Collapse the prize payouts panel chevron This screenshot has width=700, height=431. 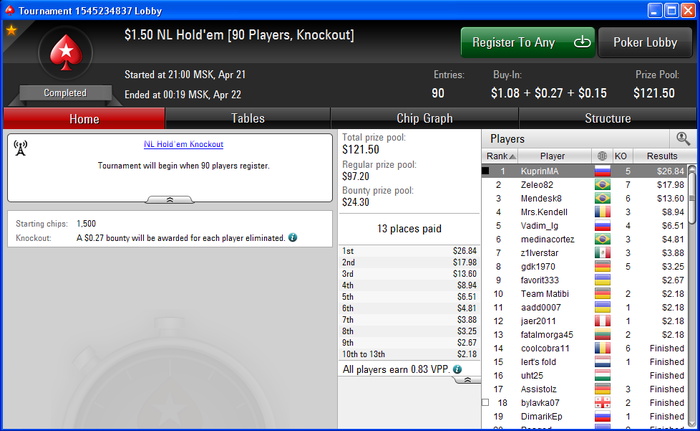click(x=467, y=380)
